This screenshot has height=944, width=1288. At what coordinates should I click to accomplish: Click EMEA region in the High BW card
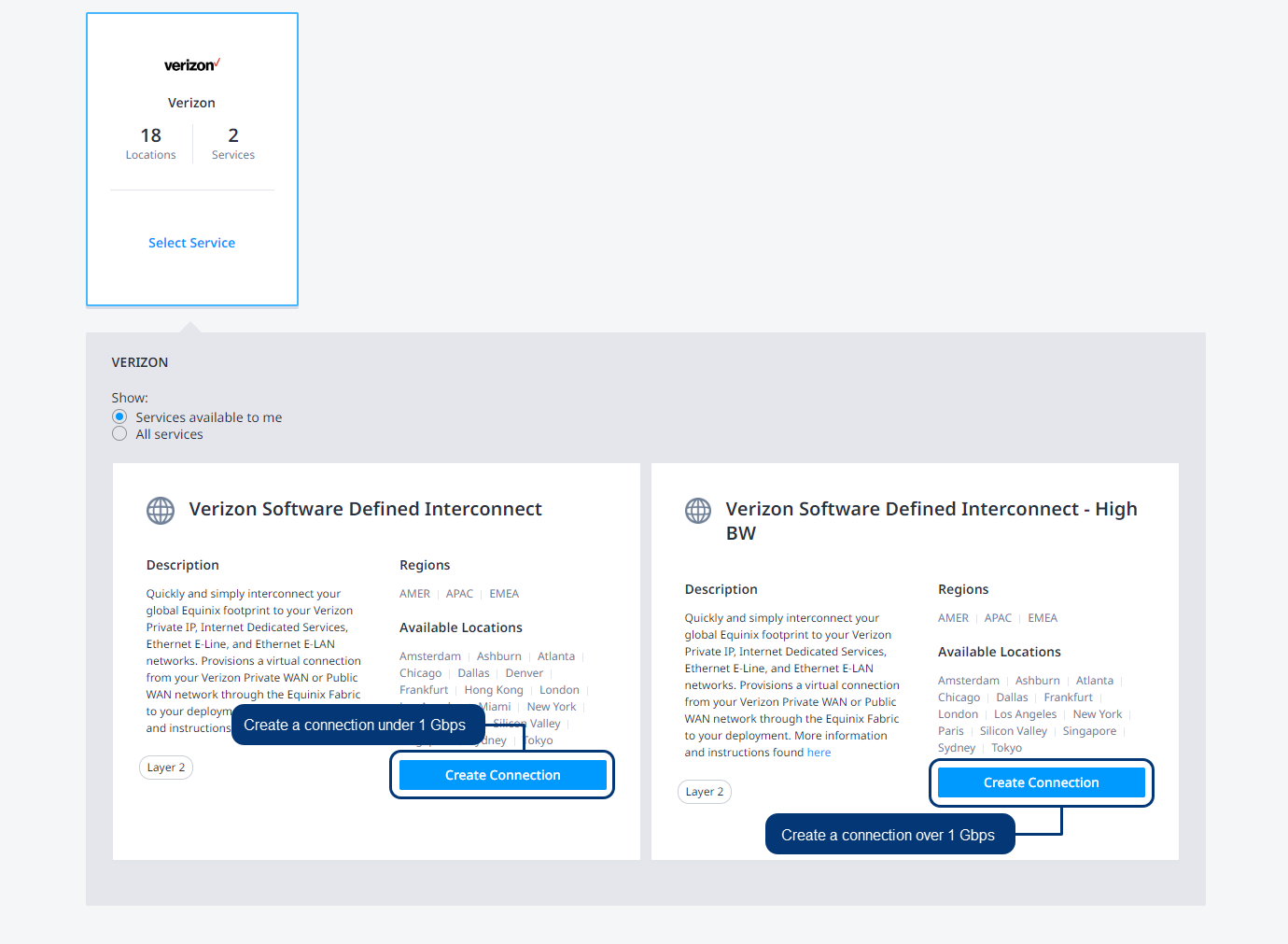tap(1043, 618)
